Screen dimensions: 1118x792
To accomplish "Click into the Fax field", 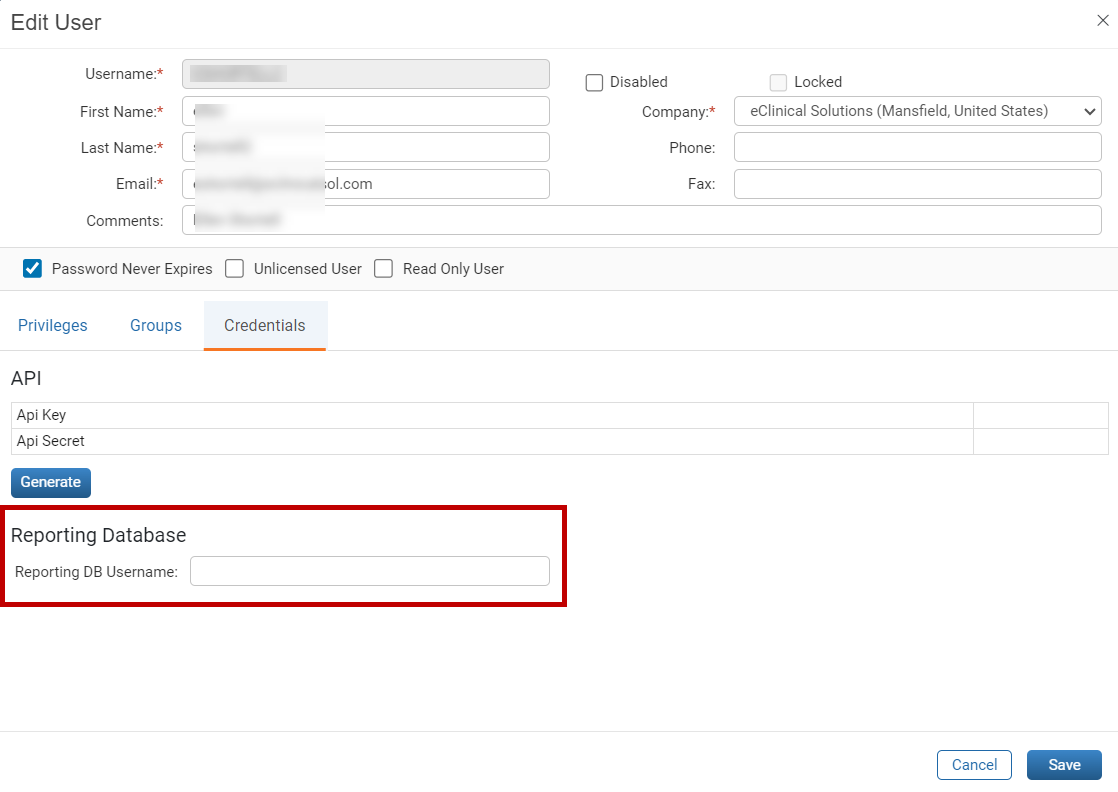I will [x=918, y=184].
